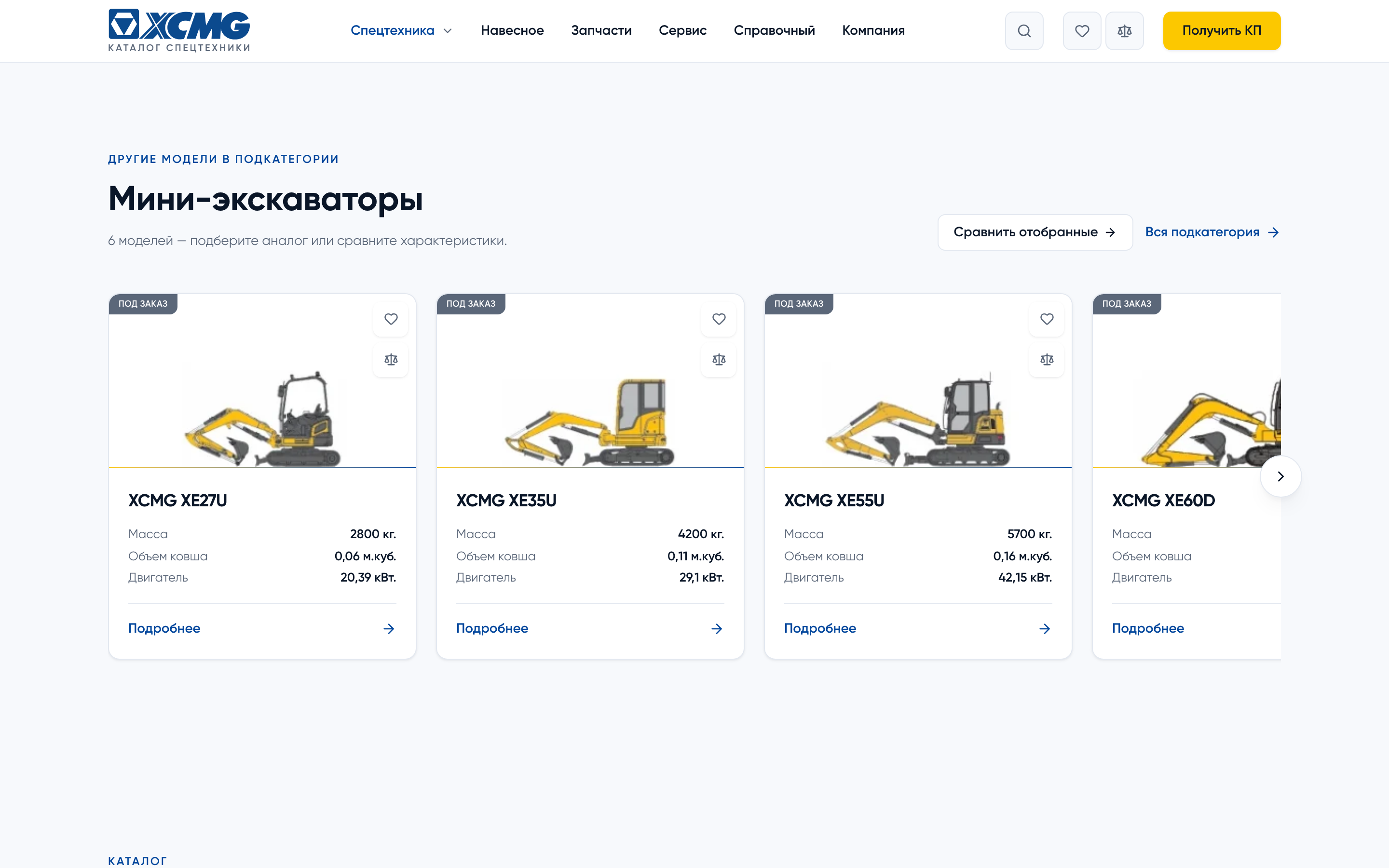Screen dimensions: 1389x868
Task: Click Сравнить отобранные button
Action: pos(1035,232)
